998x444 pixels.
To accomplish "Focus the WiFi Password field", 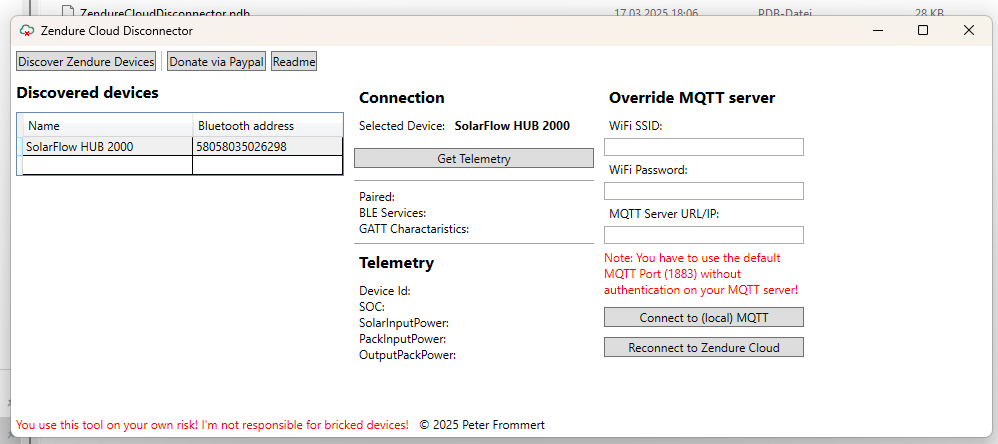I will pyautogui.click(x=703, y=191).
